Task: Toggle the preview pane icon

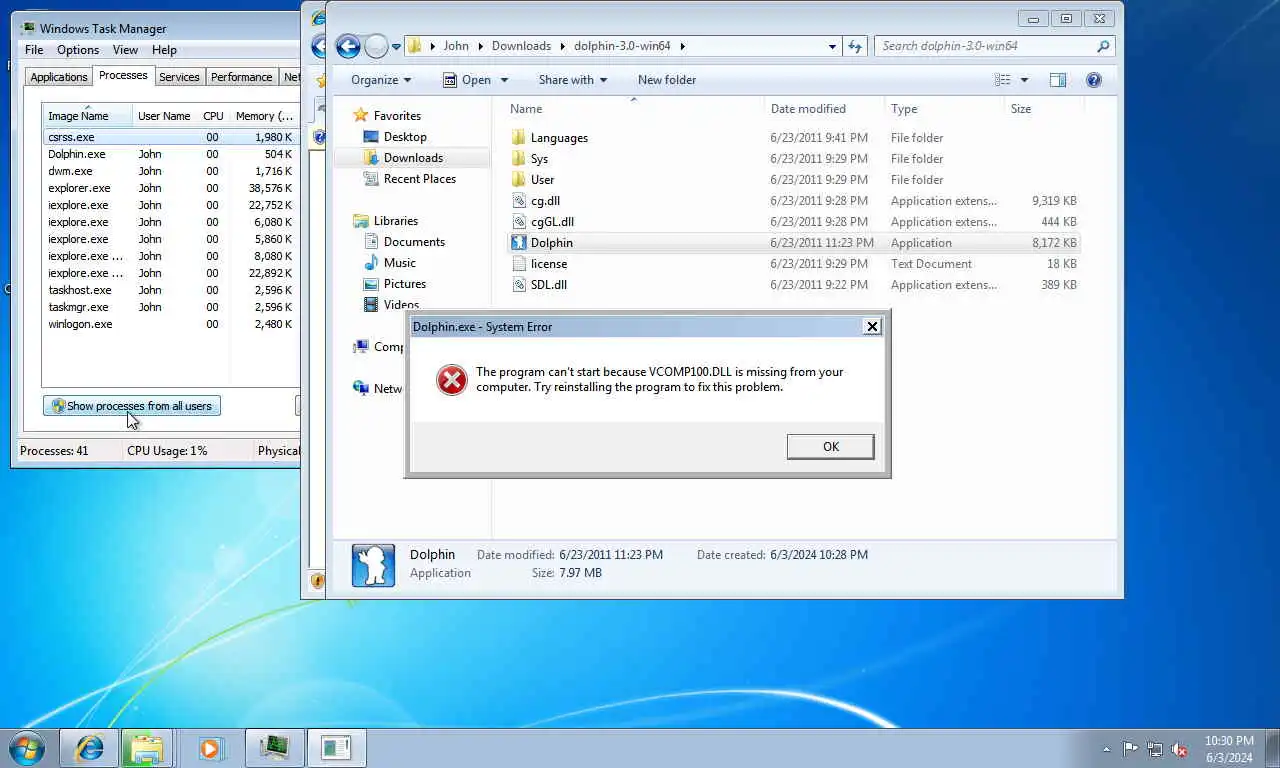Action: [1058, 80]
